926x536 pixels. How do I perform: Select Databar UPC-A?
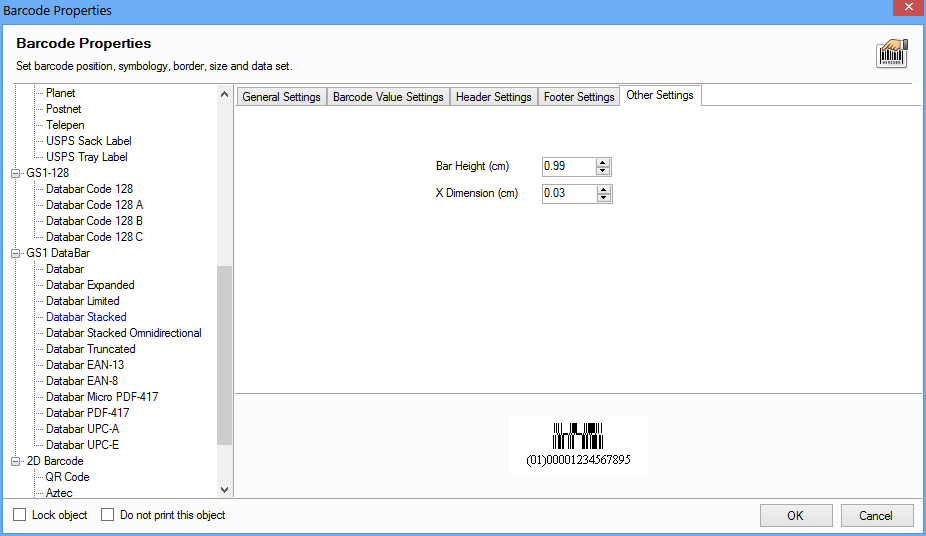pos(83,428)
